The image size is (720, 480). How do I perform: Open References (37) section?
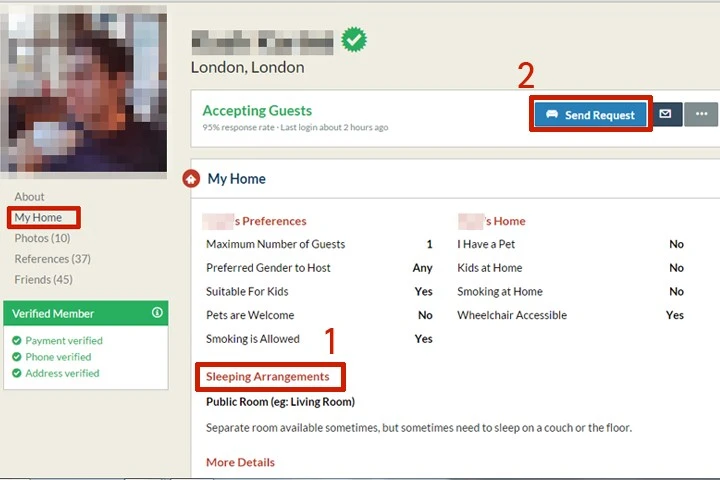pyautogui.click(x=52, y=259)
